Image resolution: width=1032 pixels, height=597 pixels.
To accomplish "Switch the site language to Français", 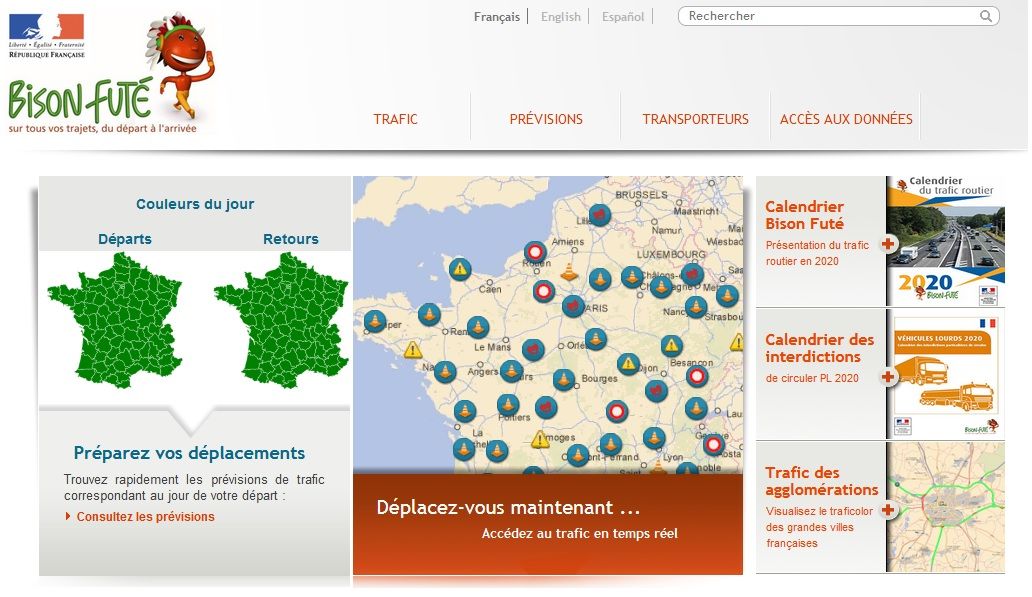I will pos(497,17).
